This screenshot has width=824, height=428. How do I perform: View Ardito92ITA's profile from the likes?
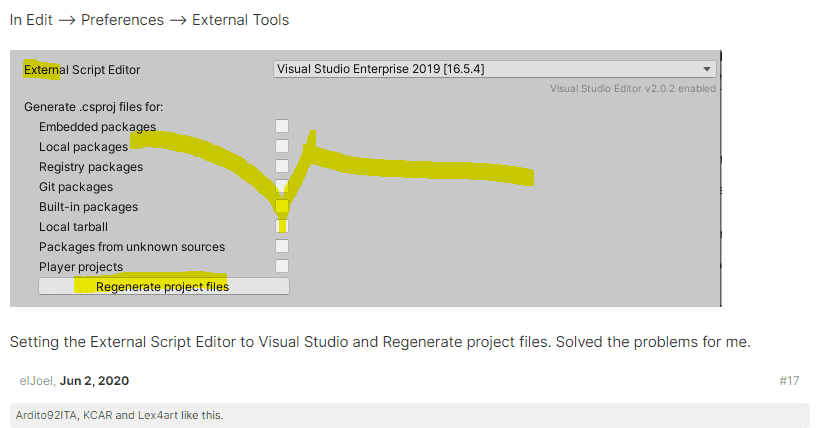[x=50, y=415]
